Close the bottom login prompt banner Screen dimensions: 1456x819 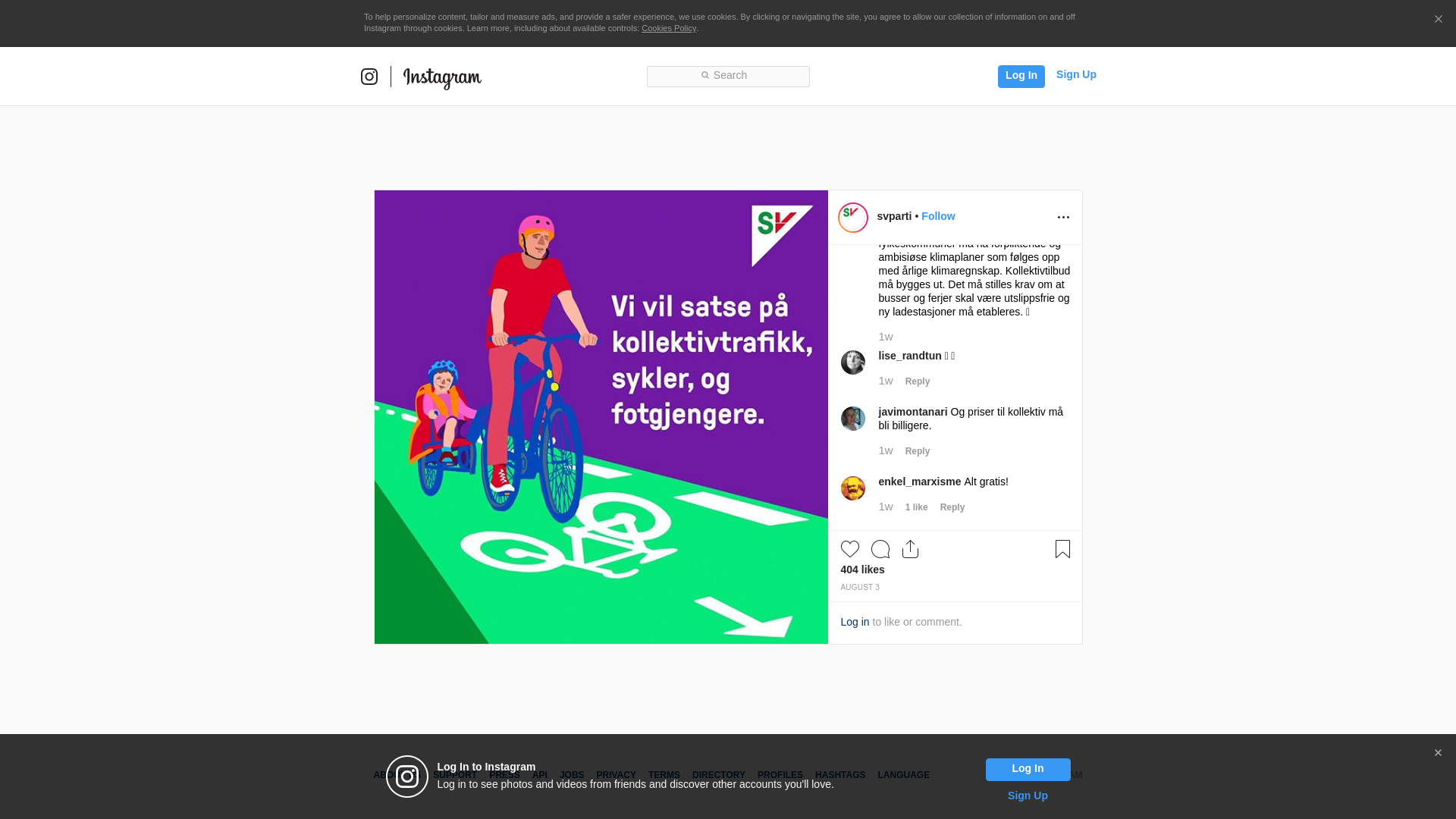click(1438, 753)
